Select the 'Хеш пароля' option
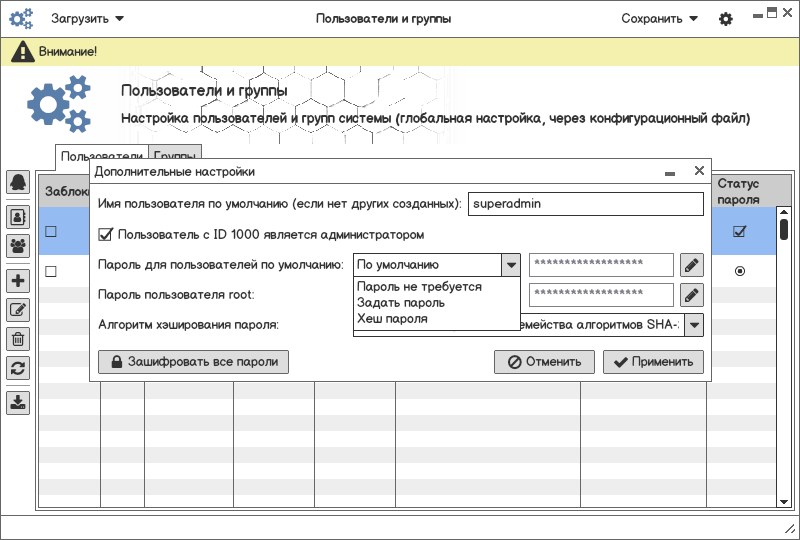 coord(392,319)
